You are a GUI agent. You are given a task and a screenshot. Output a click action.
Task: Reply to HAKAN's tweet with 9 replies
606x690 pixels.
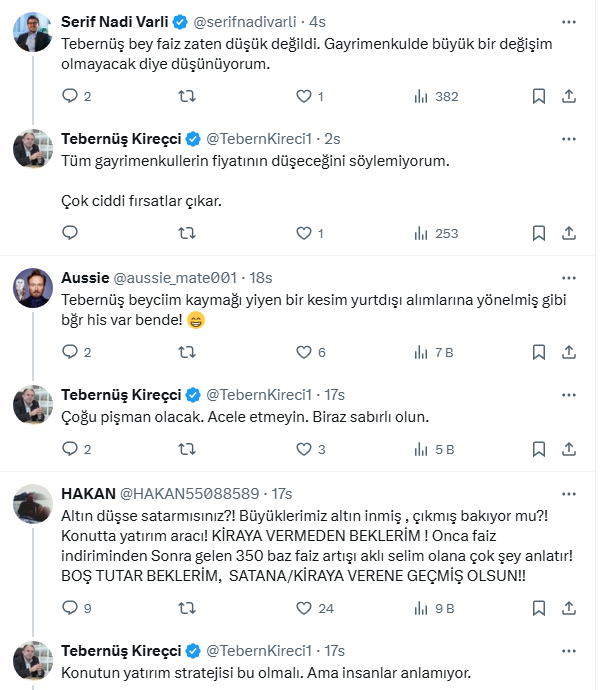pos(70,607)
